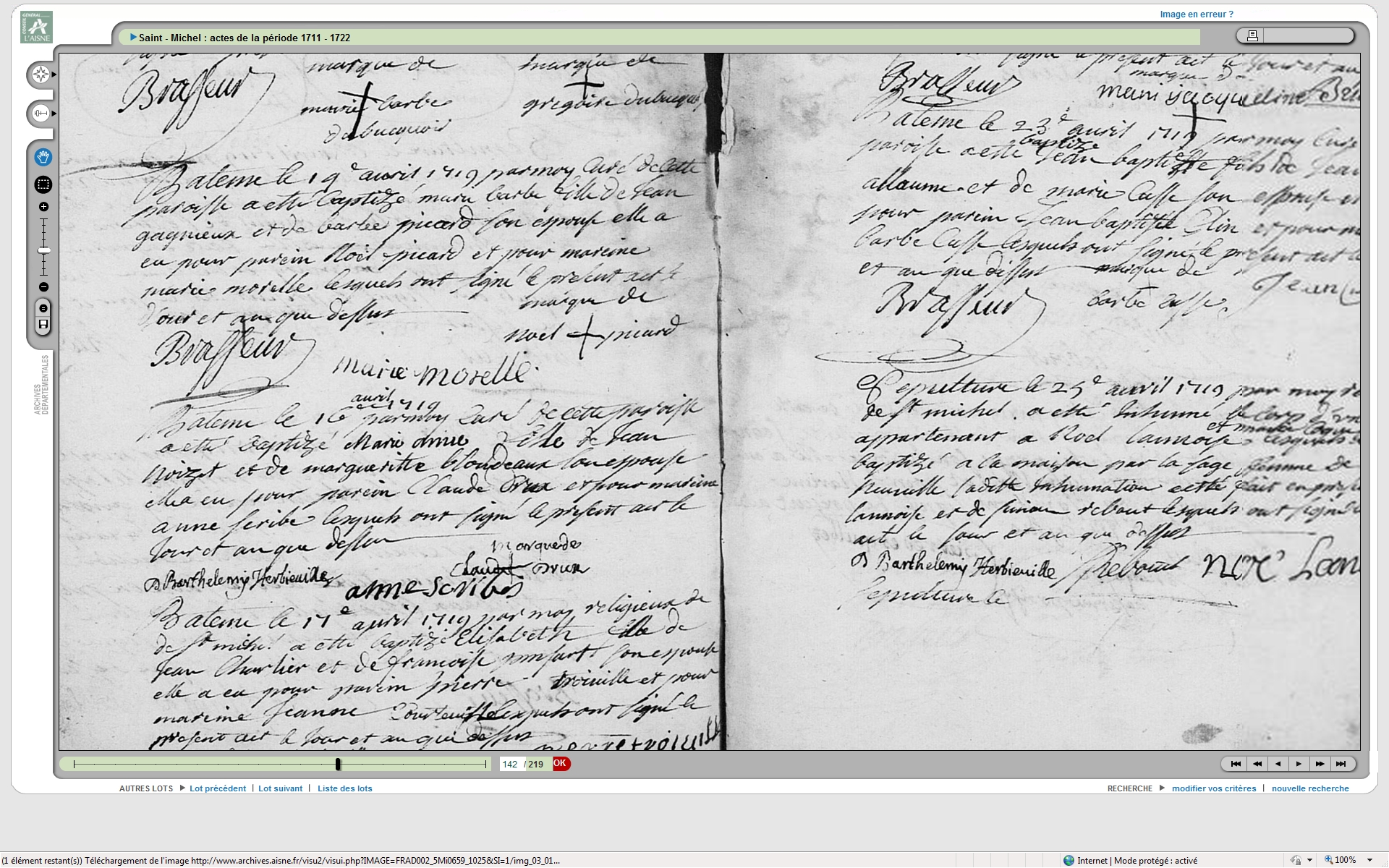Go to the next page
The height and width of the screenshot is (868, 1389).
pyautogui.click(x=1299, y=764)
